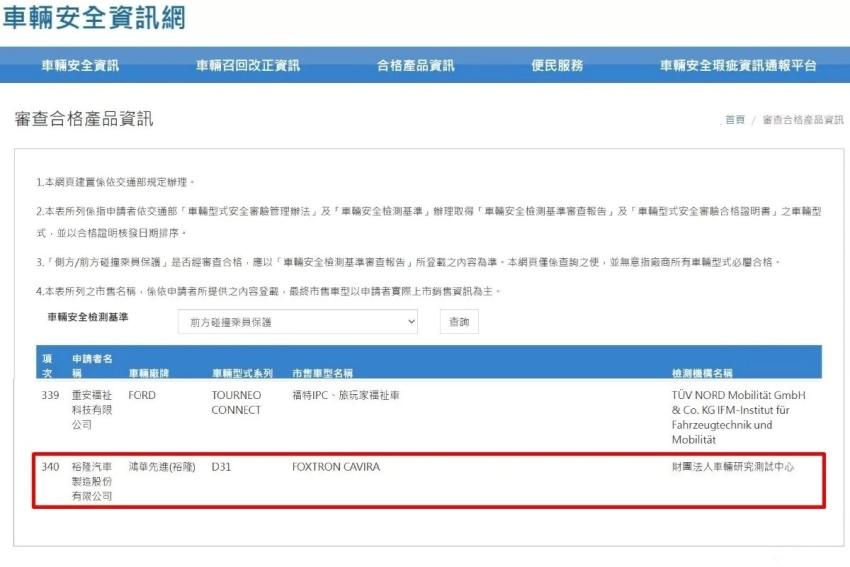Image resolution: width=850 pixels, height=567 pixels.
Task: Click note 1 about 交通部規定
Action: tap(115, 182)
